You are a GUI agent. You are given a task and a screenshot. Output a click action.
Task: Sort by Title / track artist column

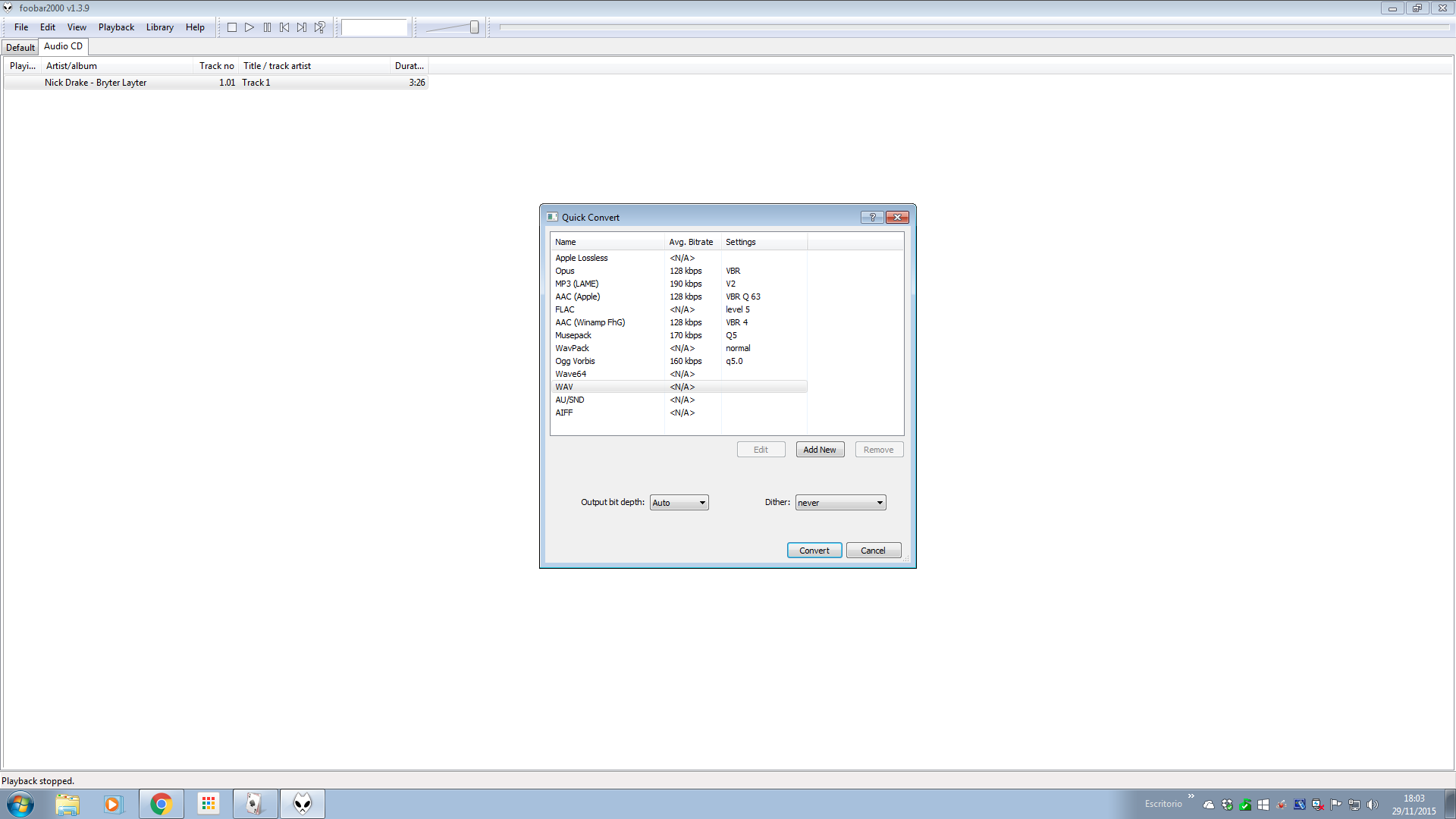tap(315, 66)
